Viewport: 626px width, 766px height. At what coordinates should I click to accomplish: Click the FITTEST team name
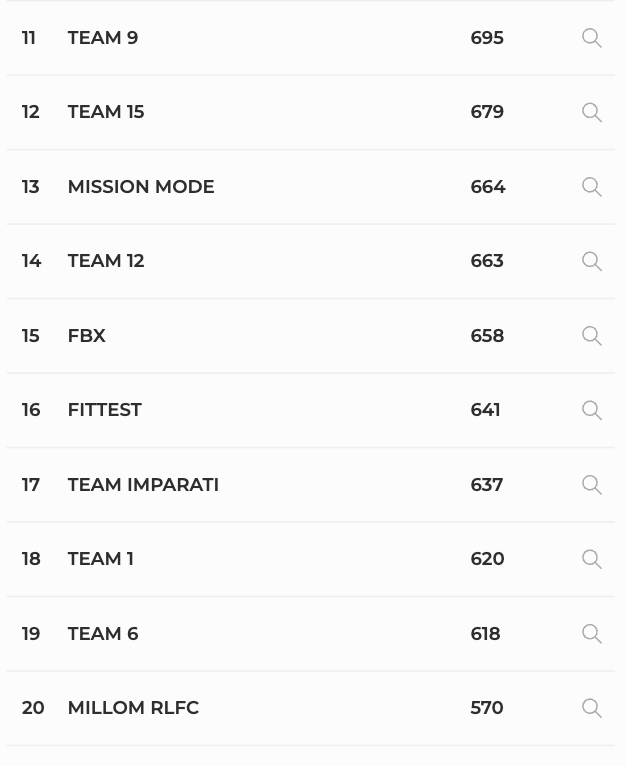click(105, 410)
